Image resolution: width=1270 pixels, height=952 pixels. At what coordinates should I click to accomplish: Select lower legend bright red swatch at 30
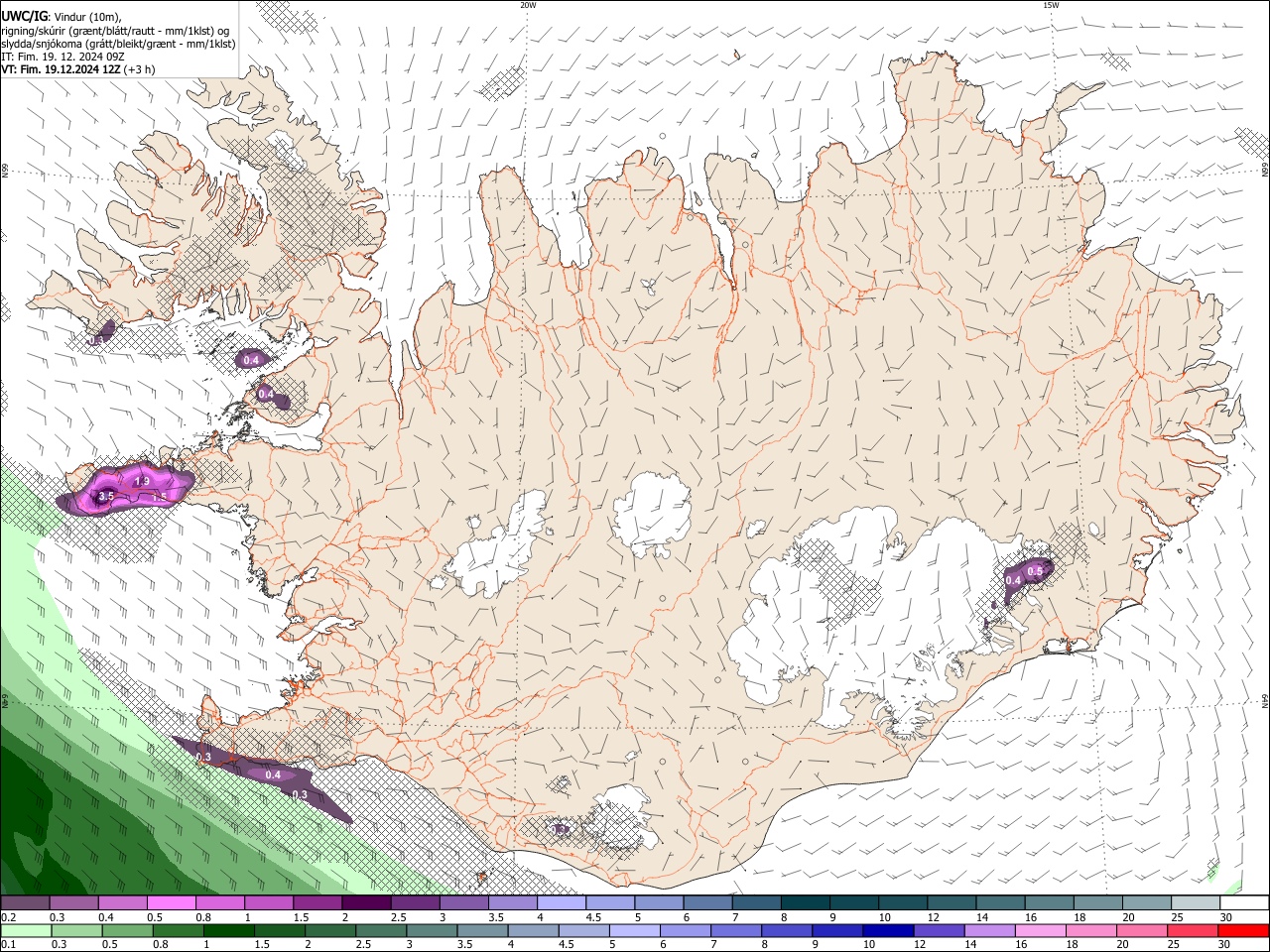pyautogui.click(x=1243, y=931)
